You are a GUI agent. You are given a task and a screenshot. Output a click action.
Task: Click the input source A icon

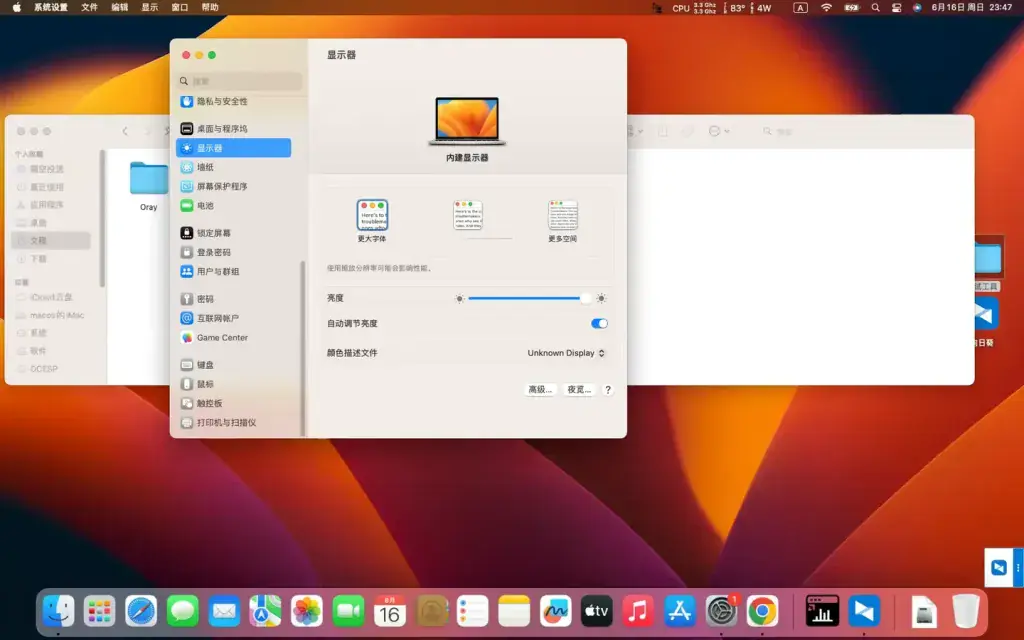pyautogui.click(x=800, y=8)
